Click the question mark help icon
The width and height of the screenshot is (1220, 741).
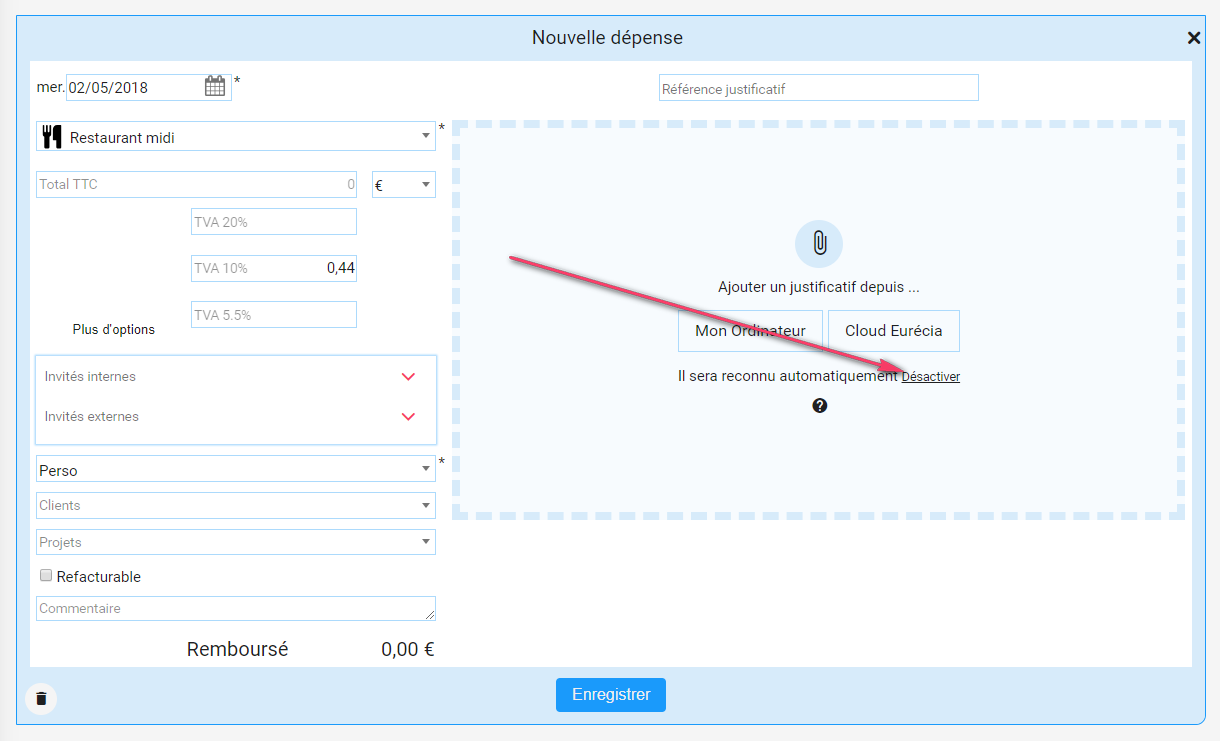820,405
